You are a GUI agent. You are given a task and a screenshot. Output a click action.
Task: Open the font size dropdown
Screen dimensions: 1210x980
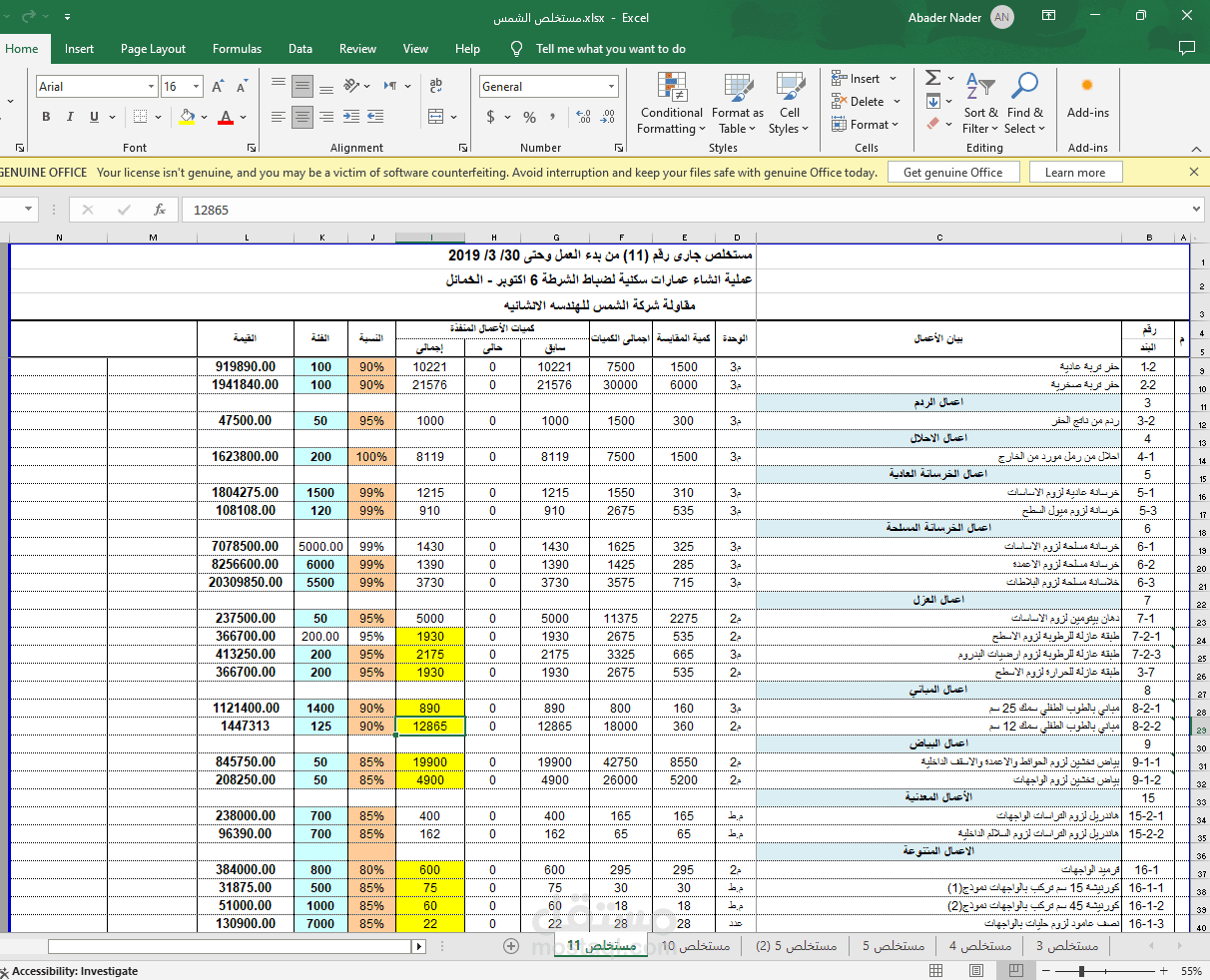(x=196, y=87)
